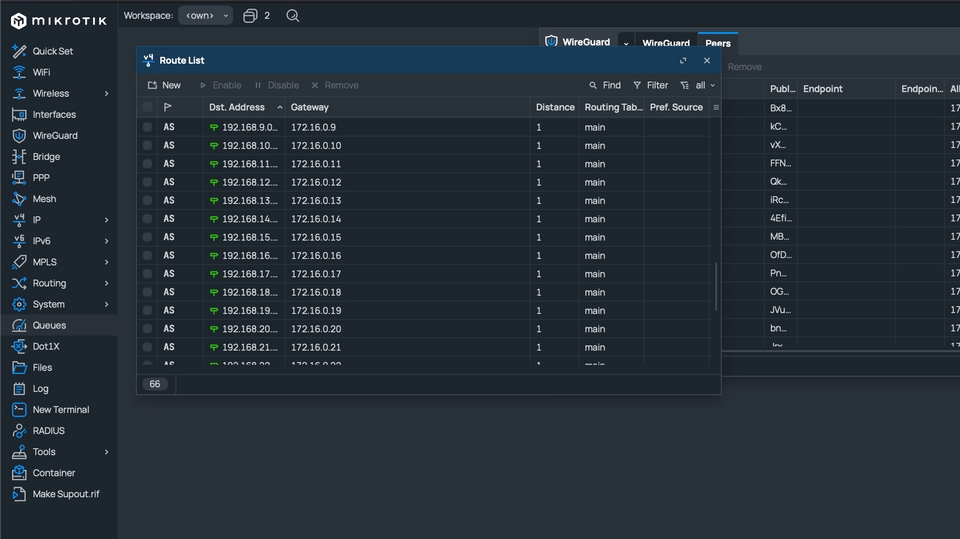
Task: Open WireGuard window tab dropdown arrow
Action: click(626, 43)
